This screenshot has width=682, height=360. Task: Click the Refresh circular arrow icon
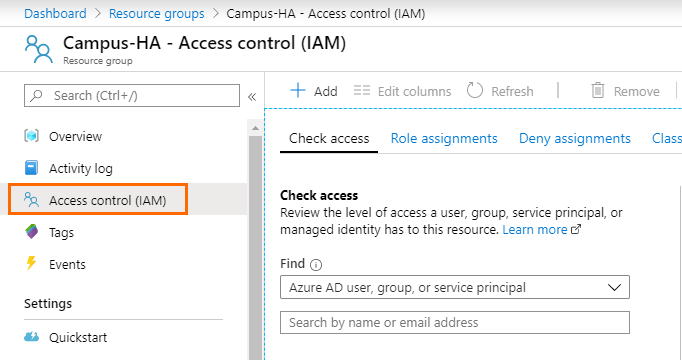[475, 90]
